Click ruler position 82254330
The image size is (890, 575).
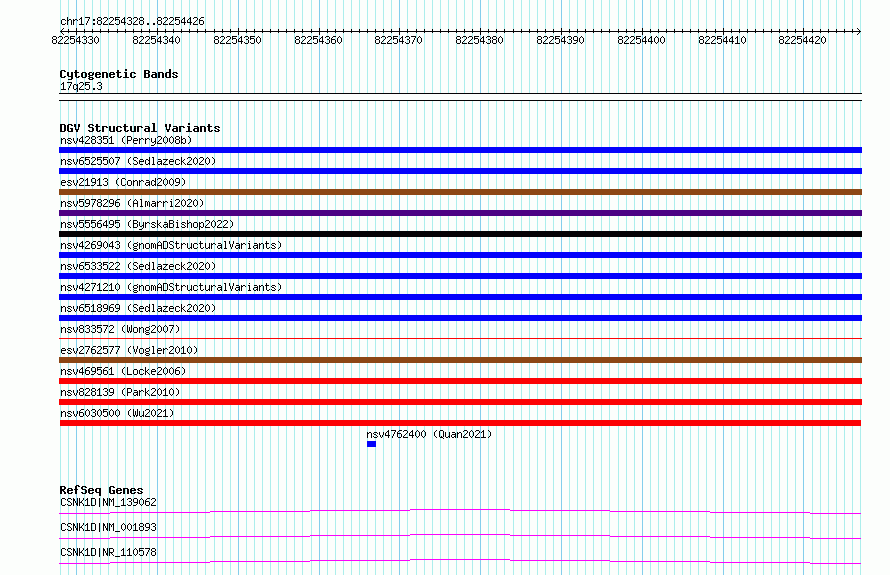pyautogui.click(x=75, y=40)
